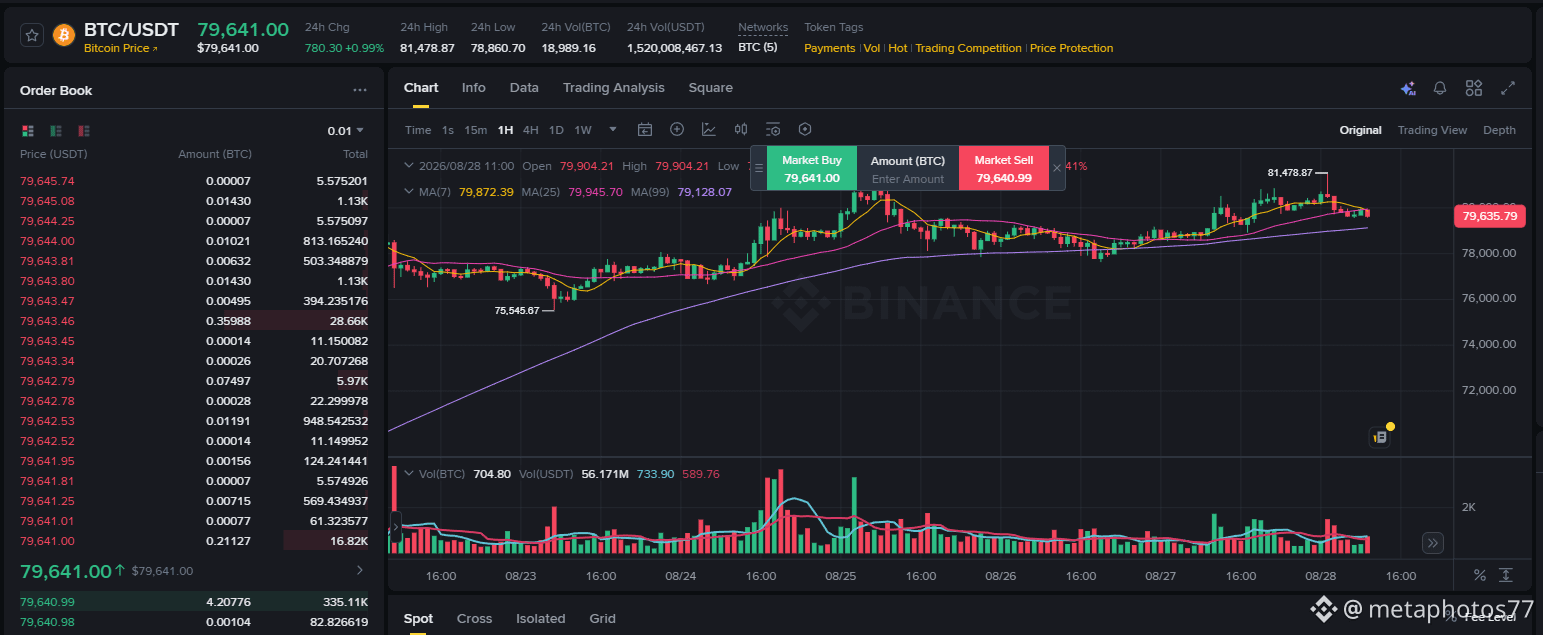Open the candlestick chart style icon
1543x635 pixels.
[741, 129]
